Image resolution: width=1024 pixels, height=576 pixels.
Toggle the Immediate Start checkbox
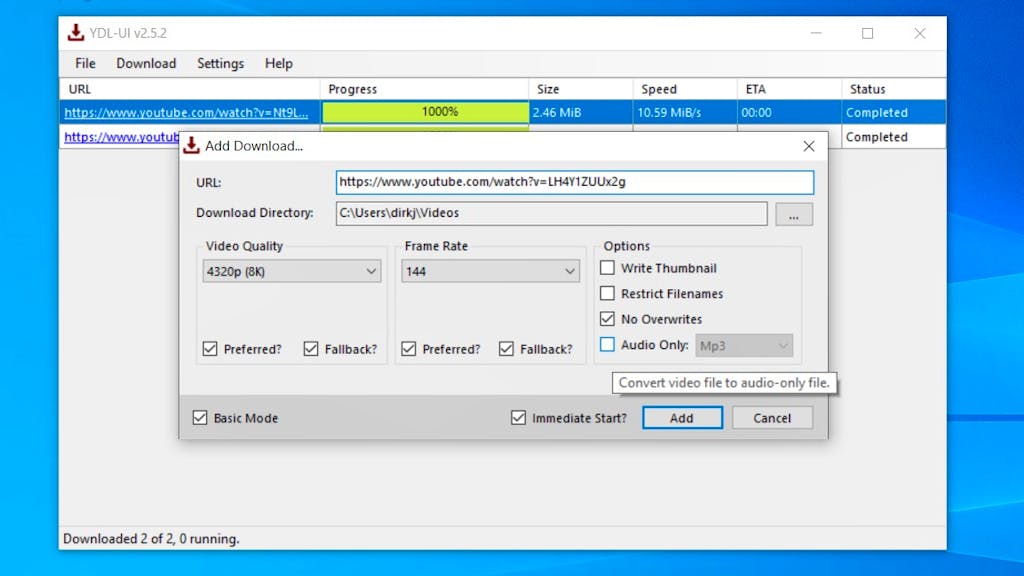point(519,417)
